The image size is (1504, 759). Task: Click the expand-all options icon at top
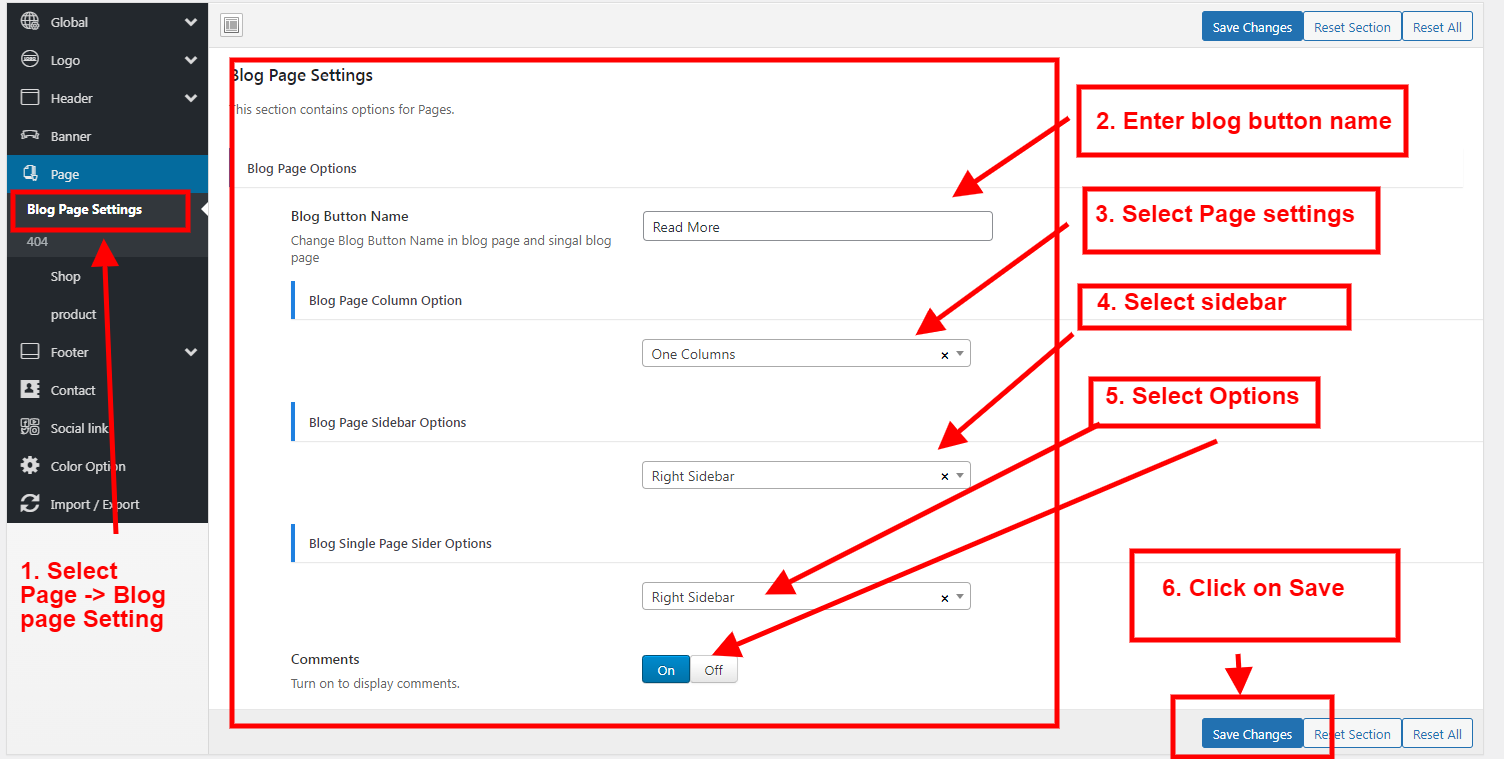point(231,26)
